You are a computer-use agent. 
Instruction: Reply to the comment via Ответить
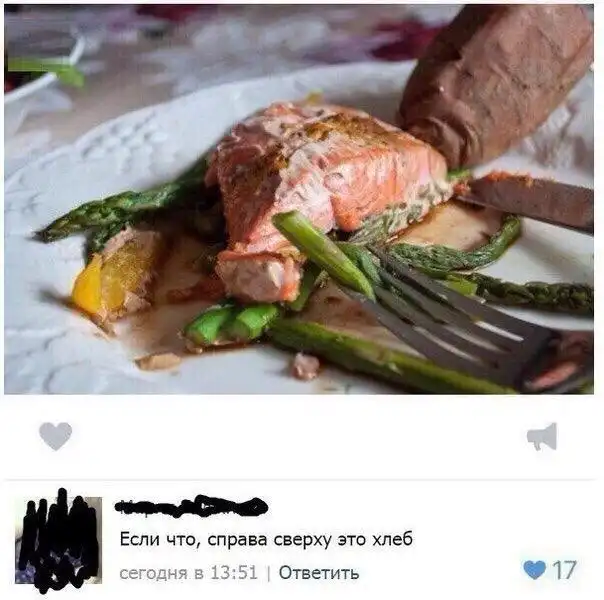pyautogui.click(x=319, y=573)
